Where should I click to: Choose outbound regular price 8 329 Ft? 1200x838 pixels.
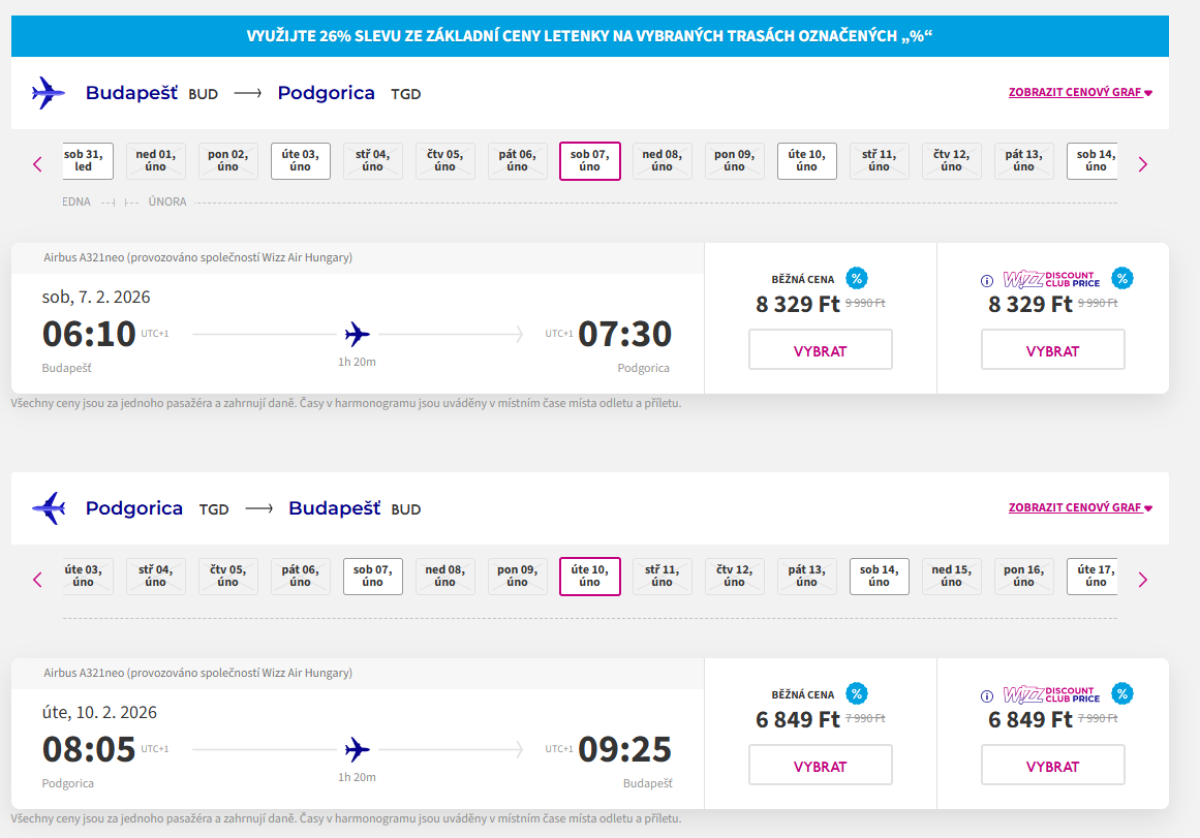[820, 351]
